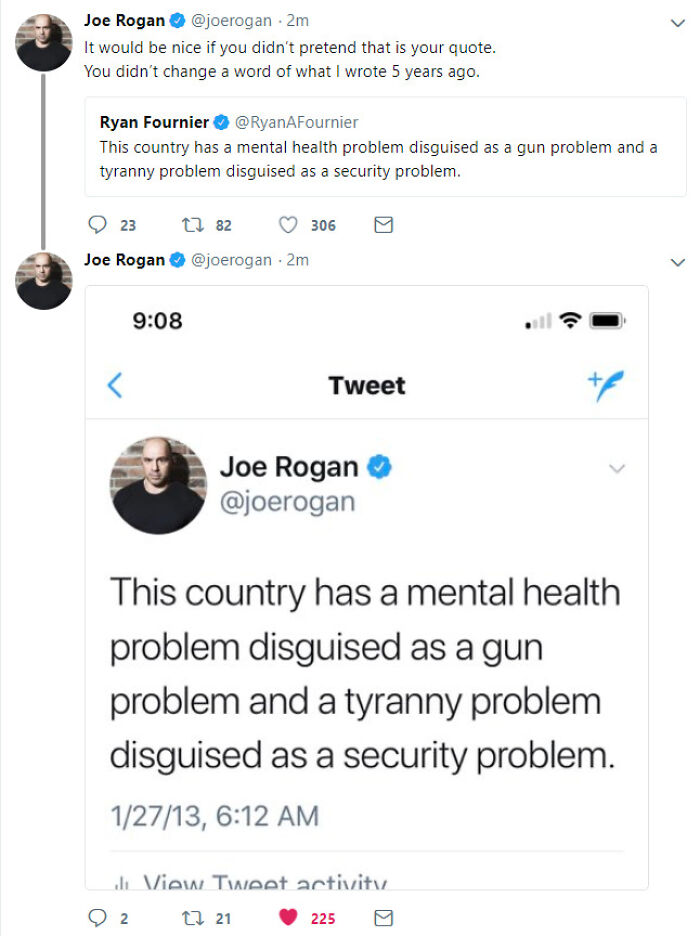The width and height of the screenshot is (700, 936).
Task: Open the reply icon on Ryan Fournier's quoted tweet
Action: click(98, 225)
